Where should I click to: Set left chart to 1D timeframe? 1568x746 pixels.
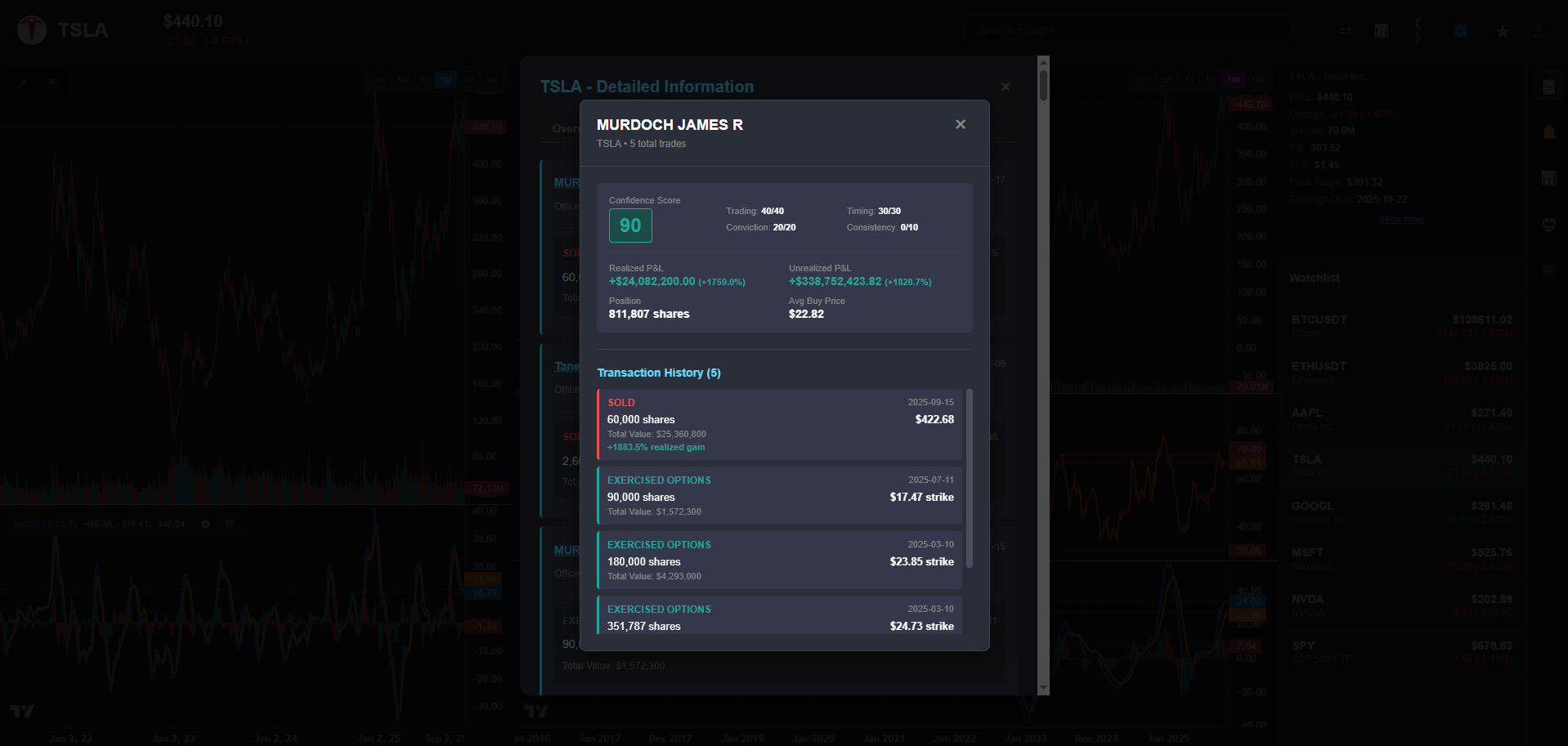446,80
